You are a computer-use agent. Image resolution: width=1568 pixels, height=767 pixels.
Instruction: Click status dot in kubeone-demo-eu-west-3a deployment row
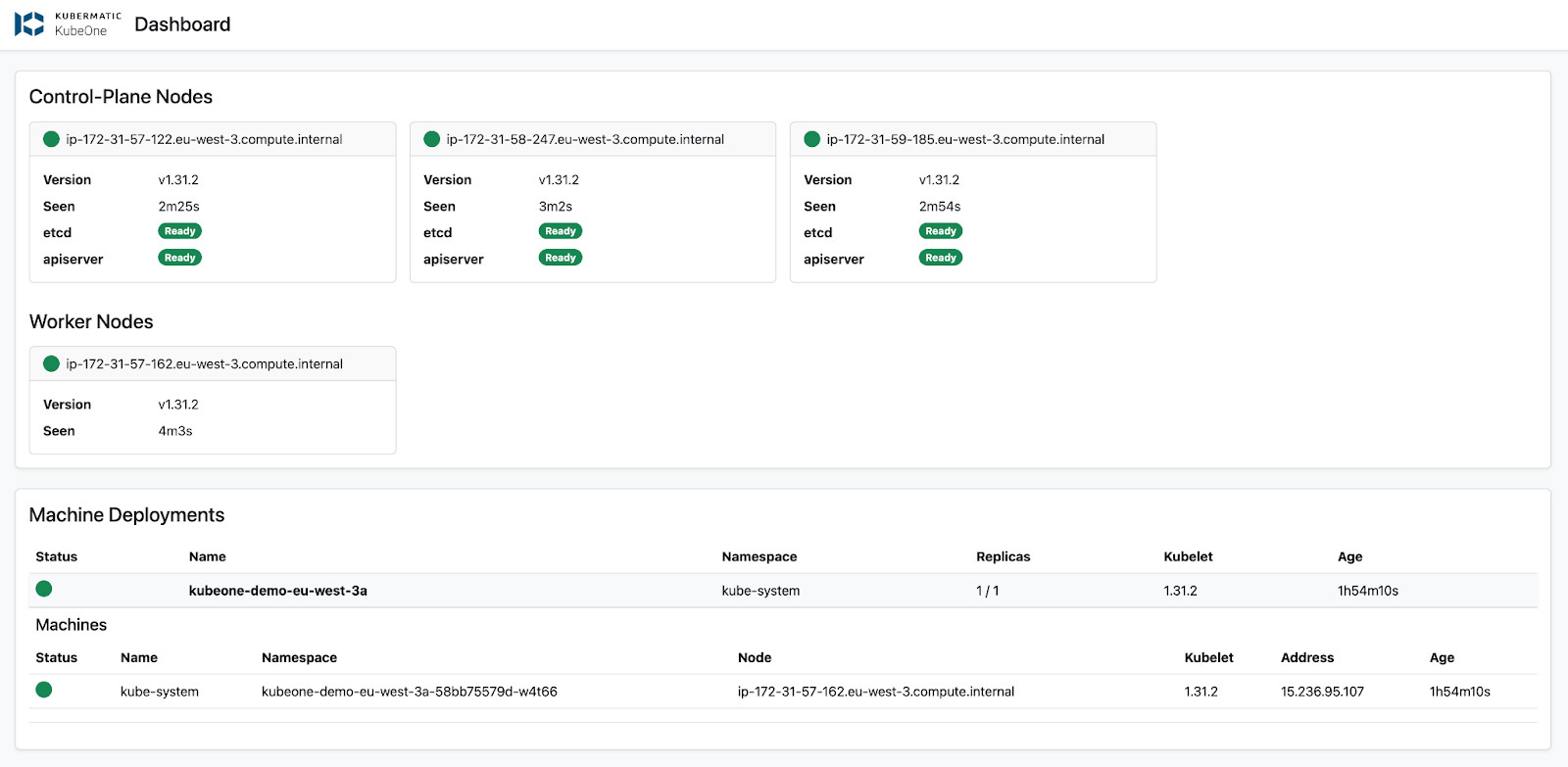pyautogui.click(x=44, y=589)
